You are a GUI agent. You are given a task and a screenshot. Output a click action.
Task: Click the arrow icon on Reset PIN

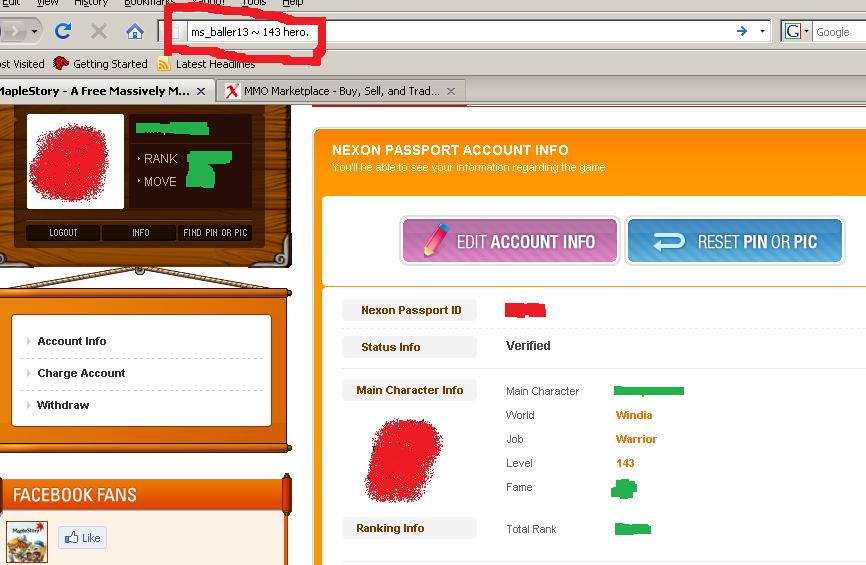669,241
